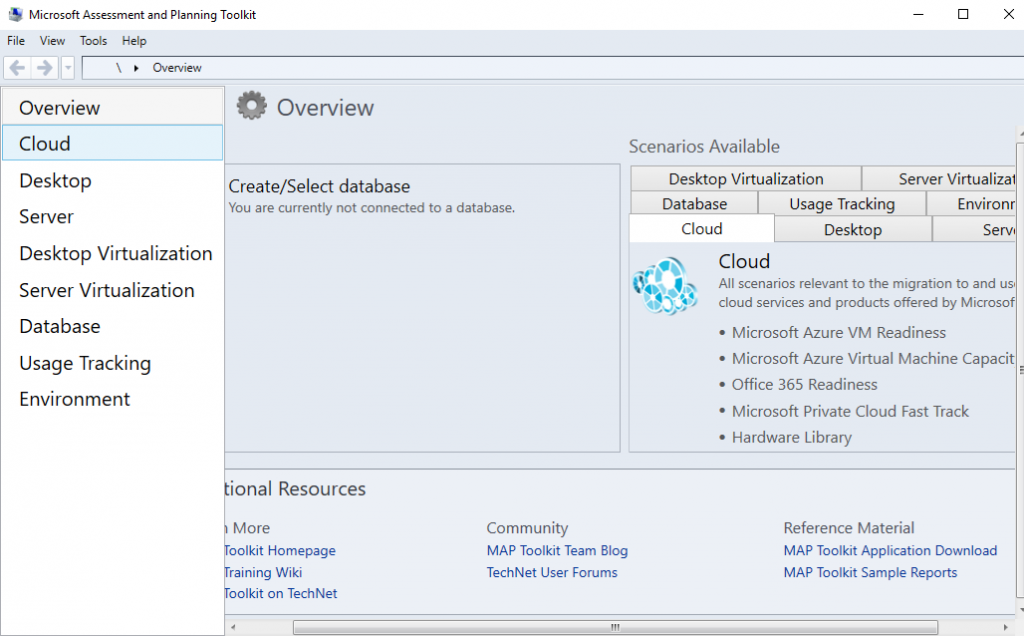Switch to the Server Virtualization scenario tab
Screen dimensions: 1024x636
pos(939,179)
